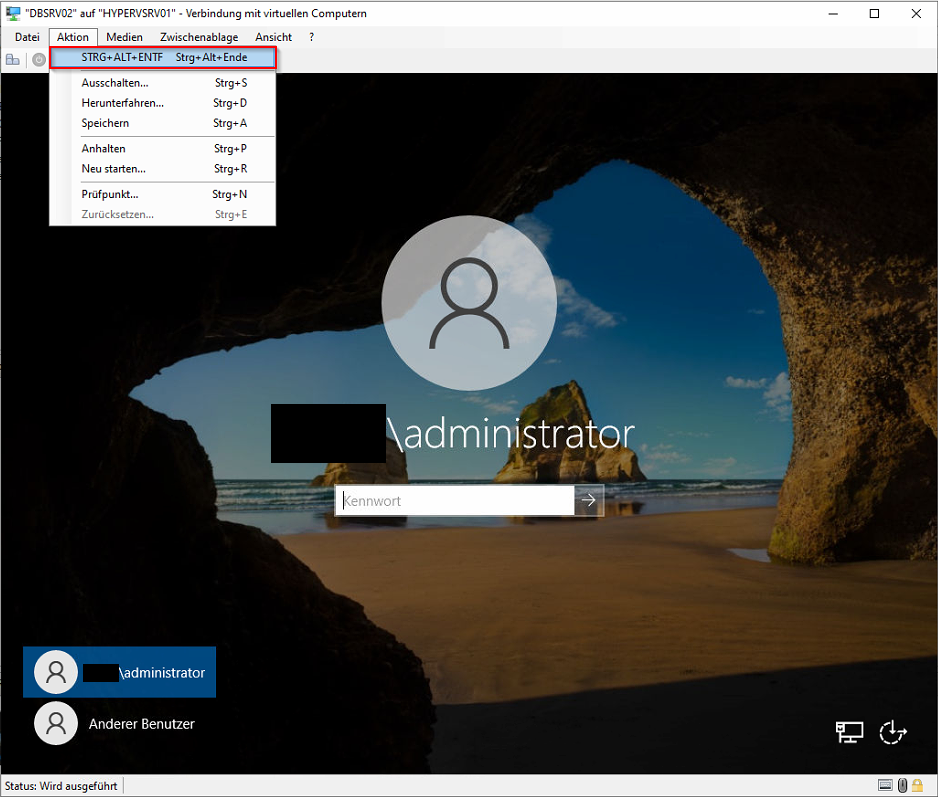Click the Anderer Benutzer avatar icon
The height and width of the screenshot is (797, 938).
[x=56, y=723]
